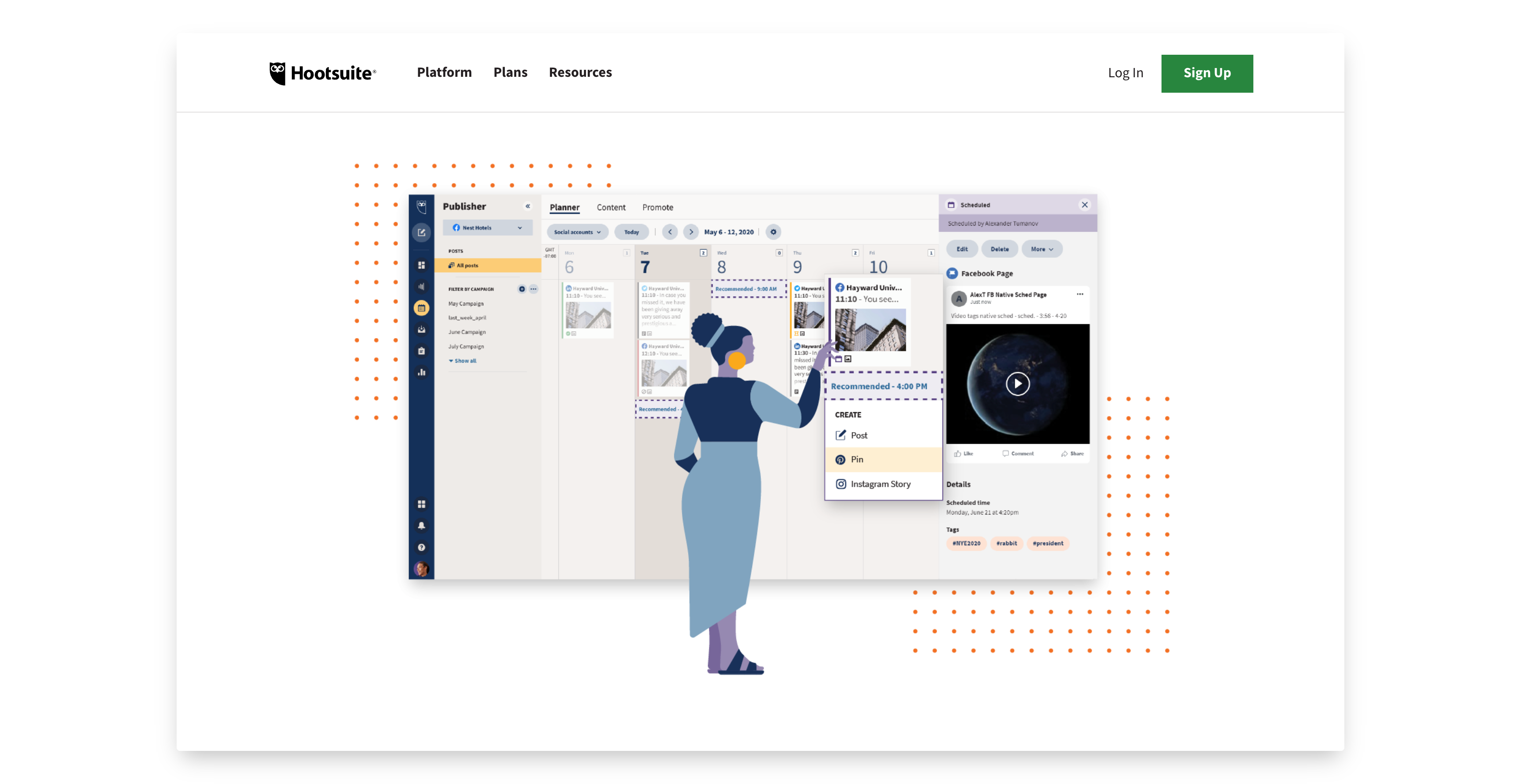
Task: Delete the scheduled post
Action: pyautogui.click(x=999, y=249)
